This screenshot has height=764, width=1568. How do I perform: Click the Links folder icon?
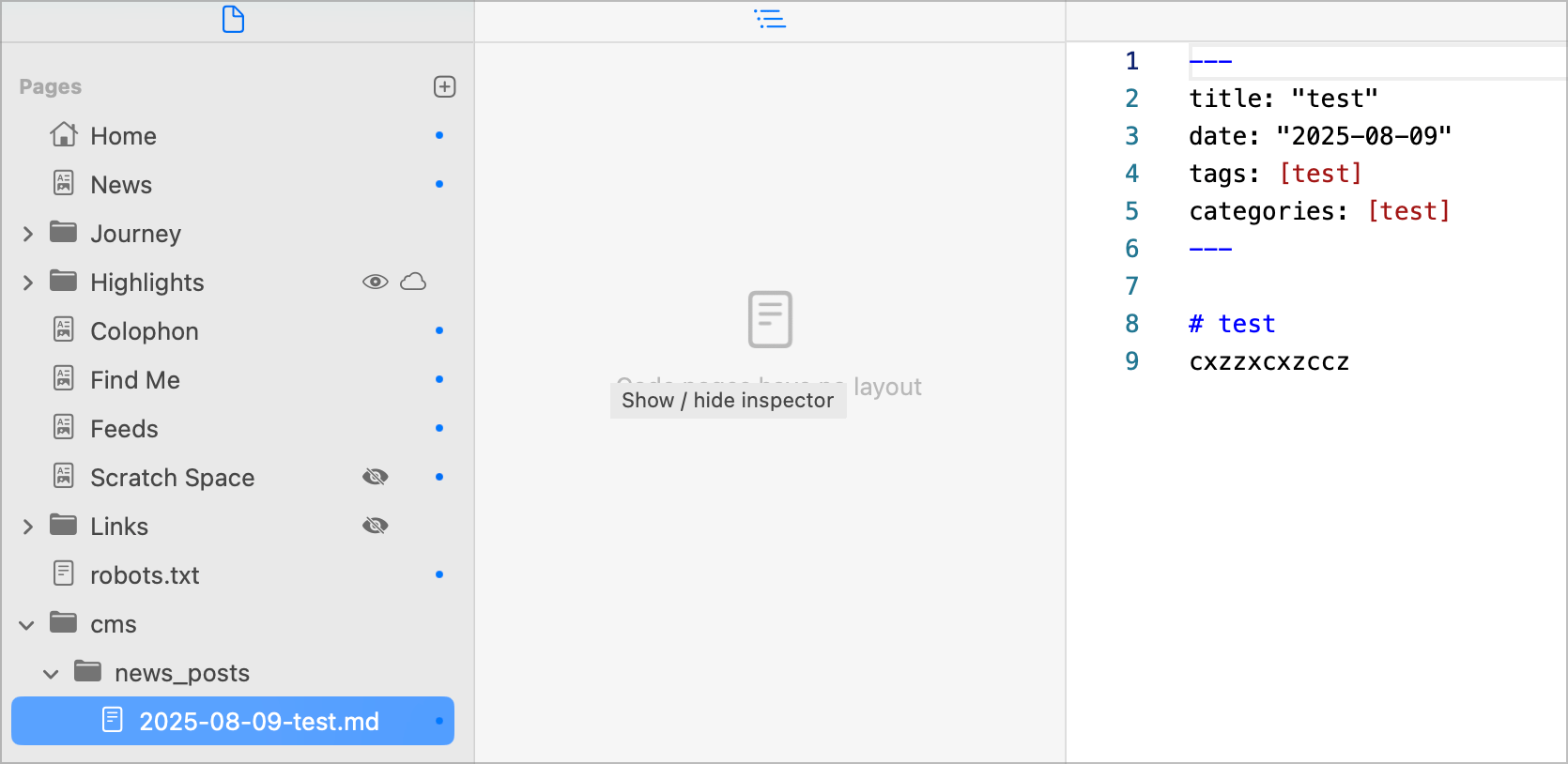(x=64, y=526)
